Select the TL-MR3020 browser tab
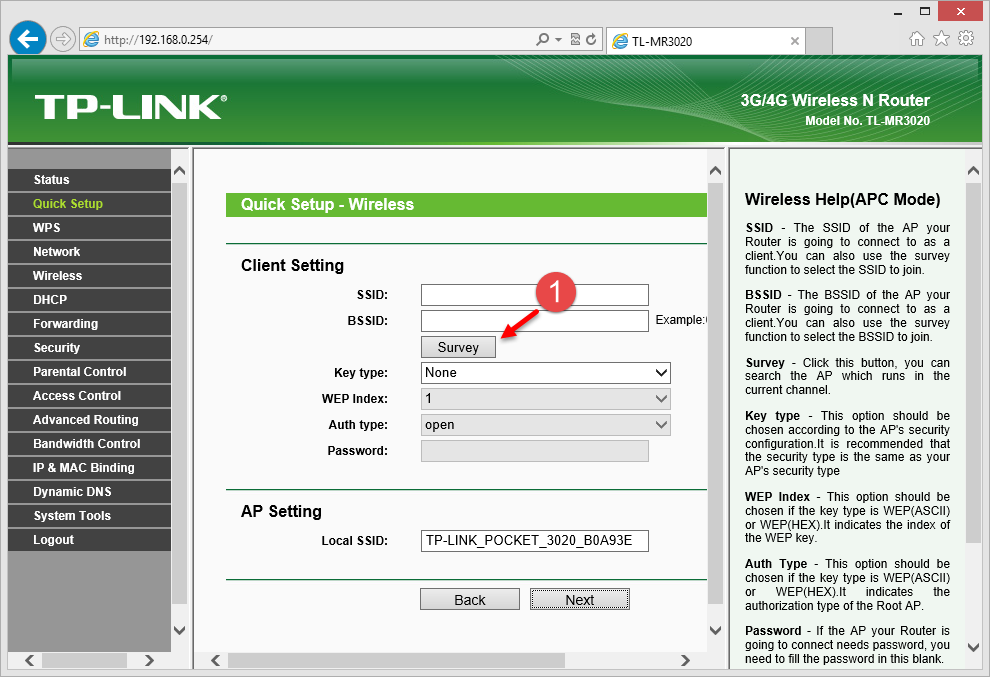This screenshot has width=990, height=677. pyautogui.click(x=705, y=41)
